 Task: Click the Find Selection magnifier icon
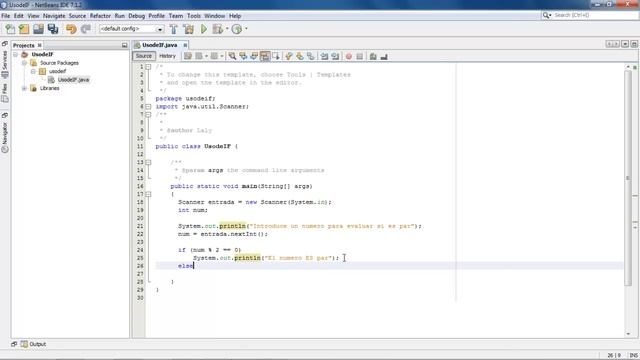[232, 56]
